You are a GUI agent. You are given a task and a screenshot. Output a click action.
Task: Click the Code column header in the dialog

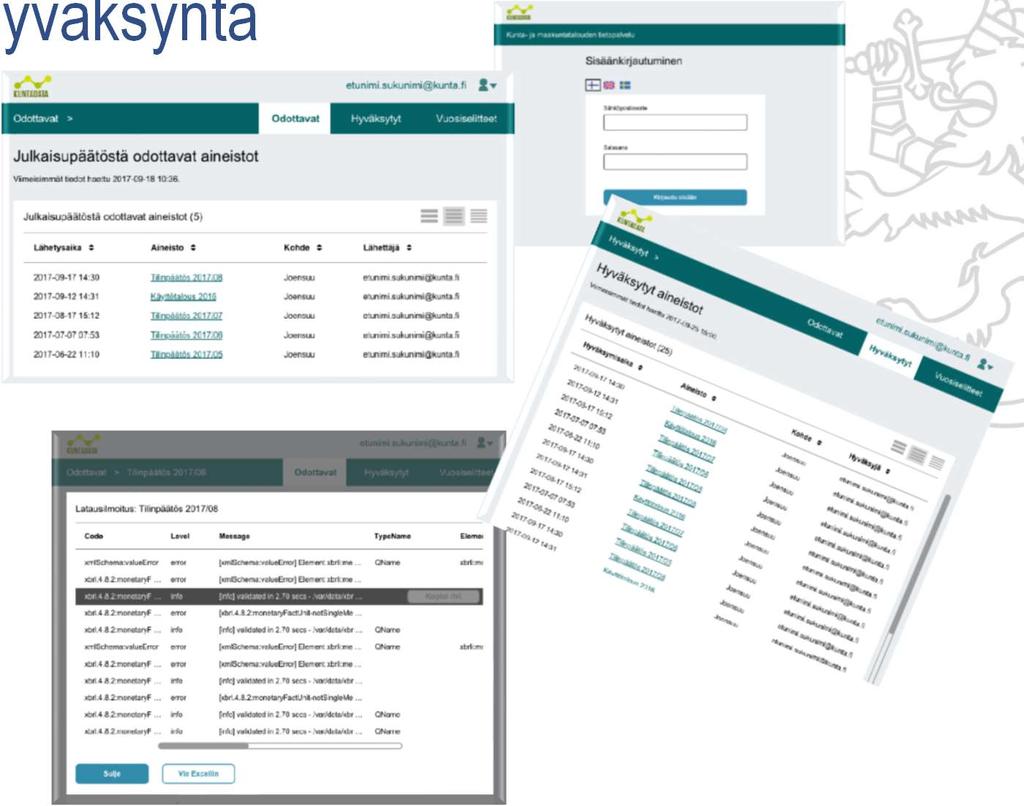click(94, 536)
